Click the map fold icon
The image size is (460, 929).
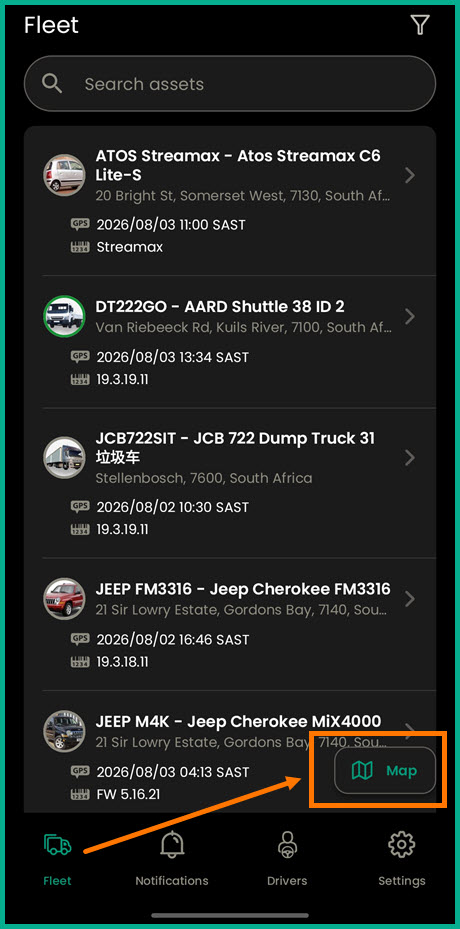click(362, 770)
